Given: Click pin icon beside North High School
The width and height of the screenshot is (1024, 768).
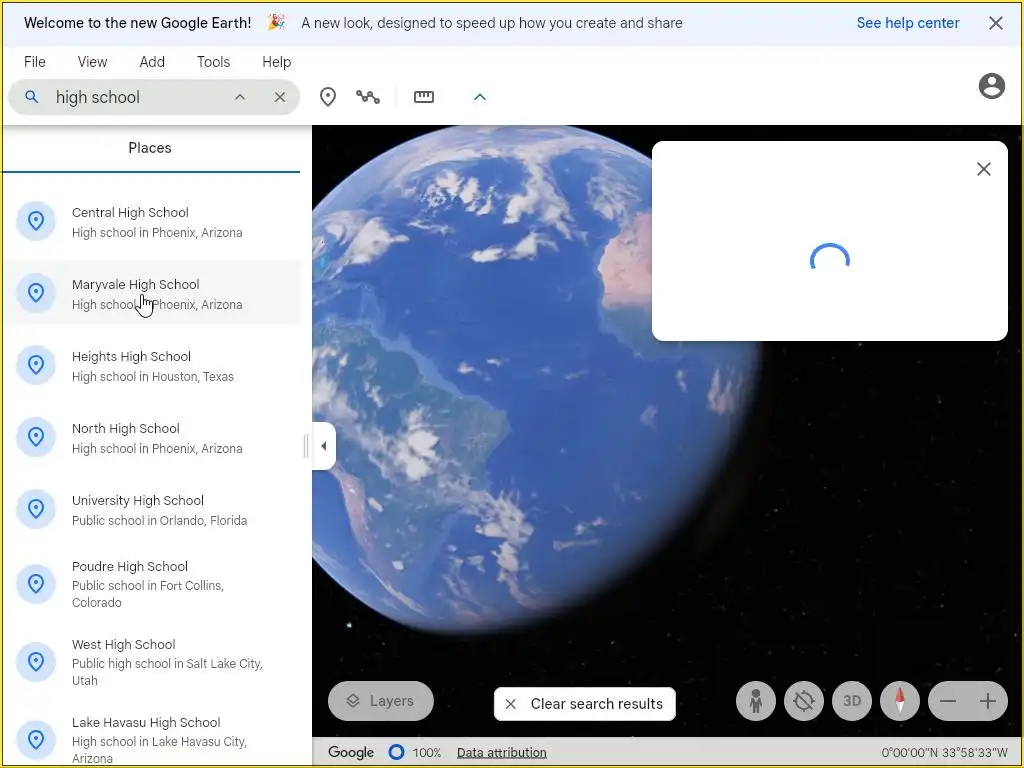Looking at the screenshot, I should tap(36, 436).
